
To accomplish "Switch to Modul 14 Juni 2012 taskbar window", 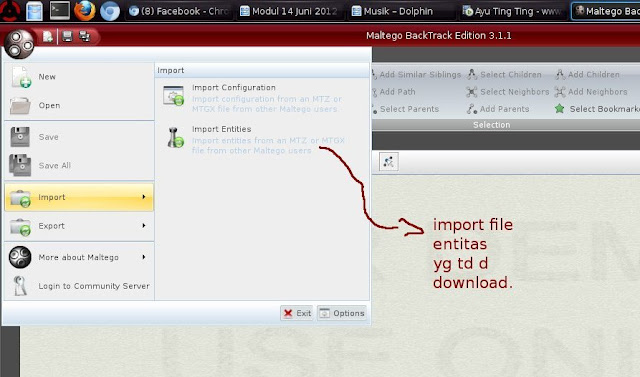I will 290,11.
